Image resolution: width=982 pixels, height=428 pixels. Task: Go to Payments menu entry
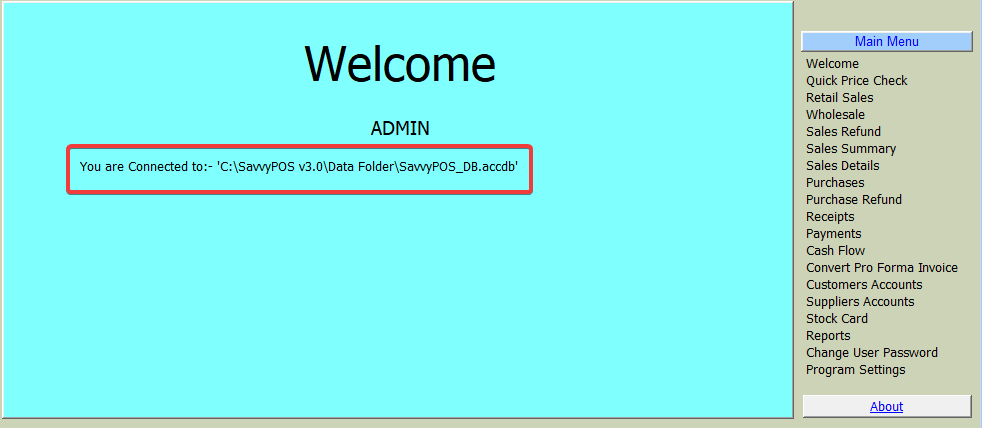pyautogui.click(x=833, y=234)
